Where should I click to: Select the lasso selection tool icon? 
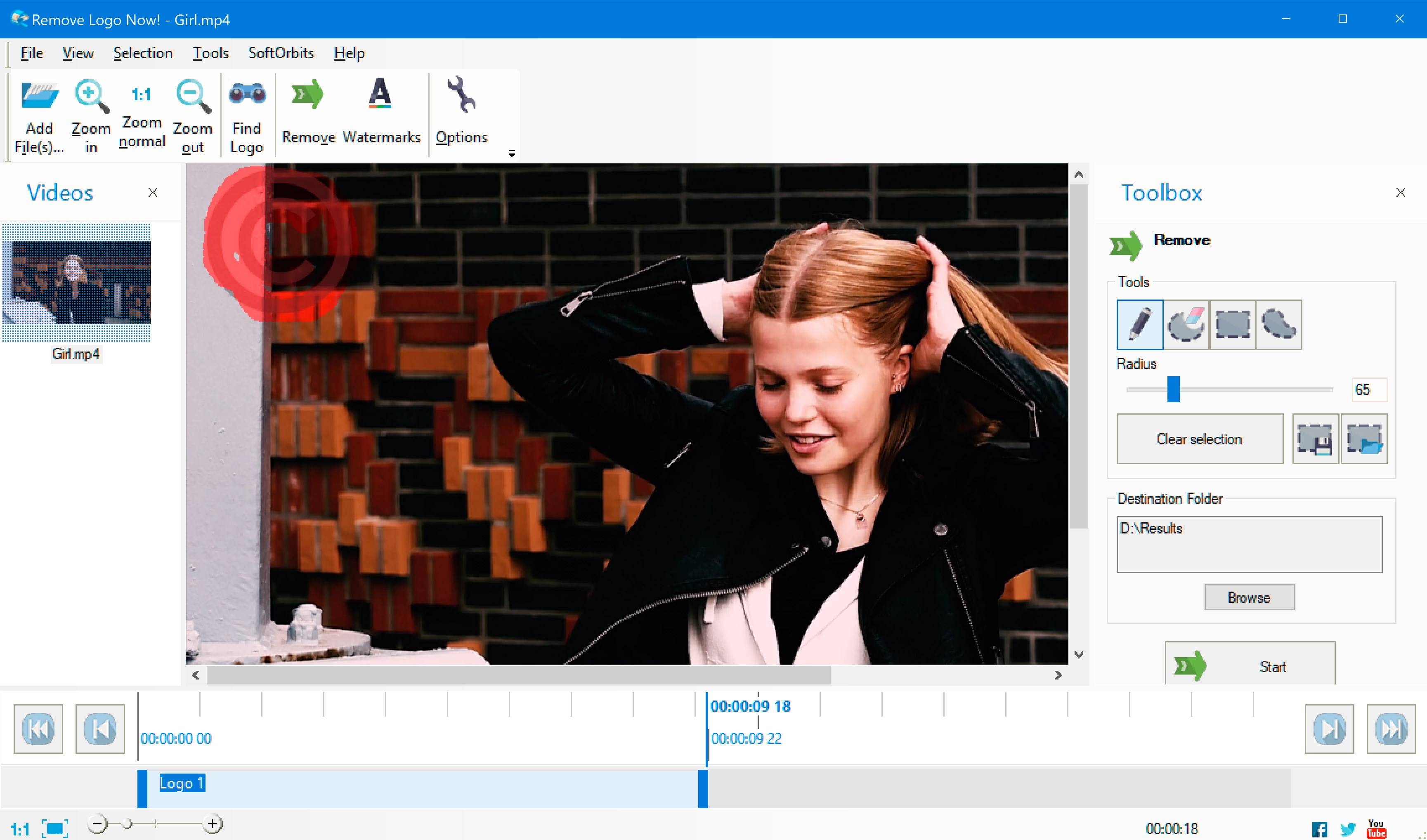1279,324
